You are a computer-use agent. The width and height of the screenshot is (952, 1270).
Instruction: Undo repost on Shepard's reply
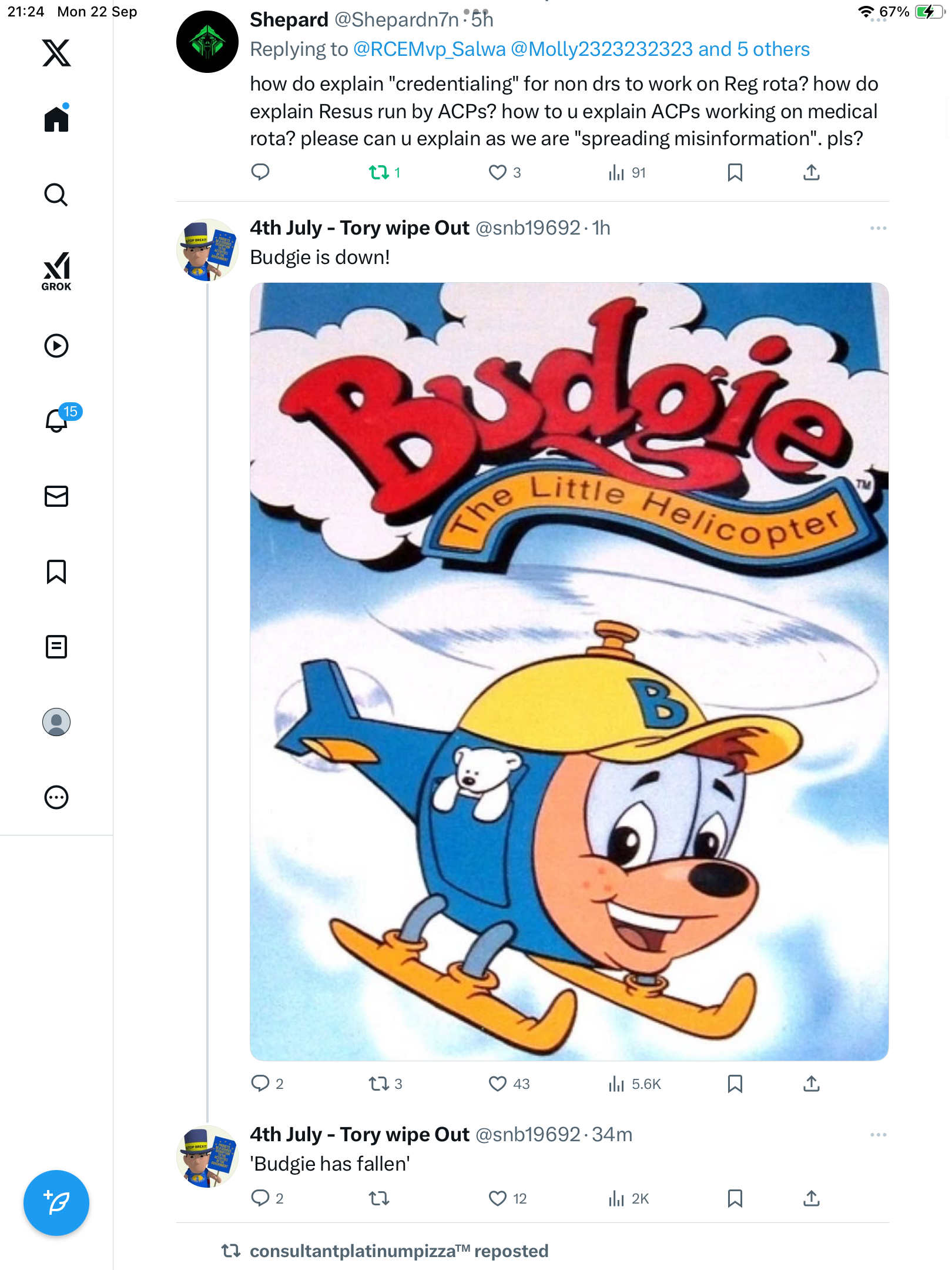[x=379, y=172]
